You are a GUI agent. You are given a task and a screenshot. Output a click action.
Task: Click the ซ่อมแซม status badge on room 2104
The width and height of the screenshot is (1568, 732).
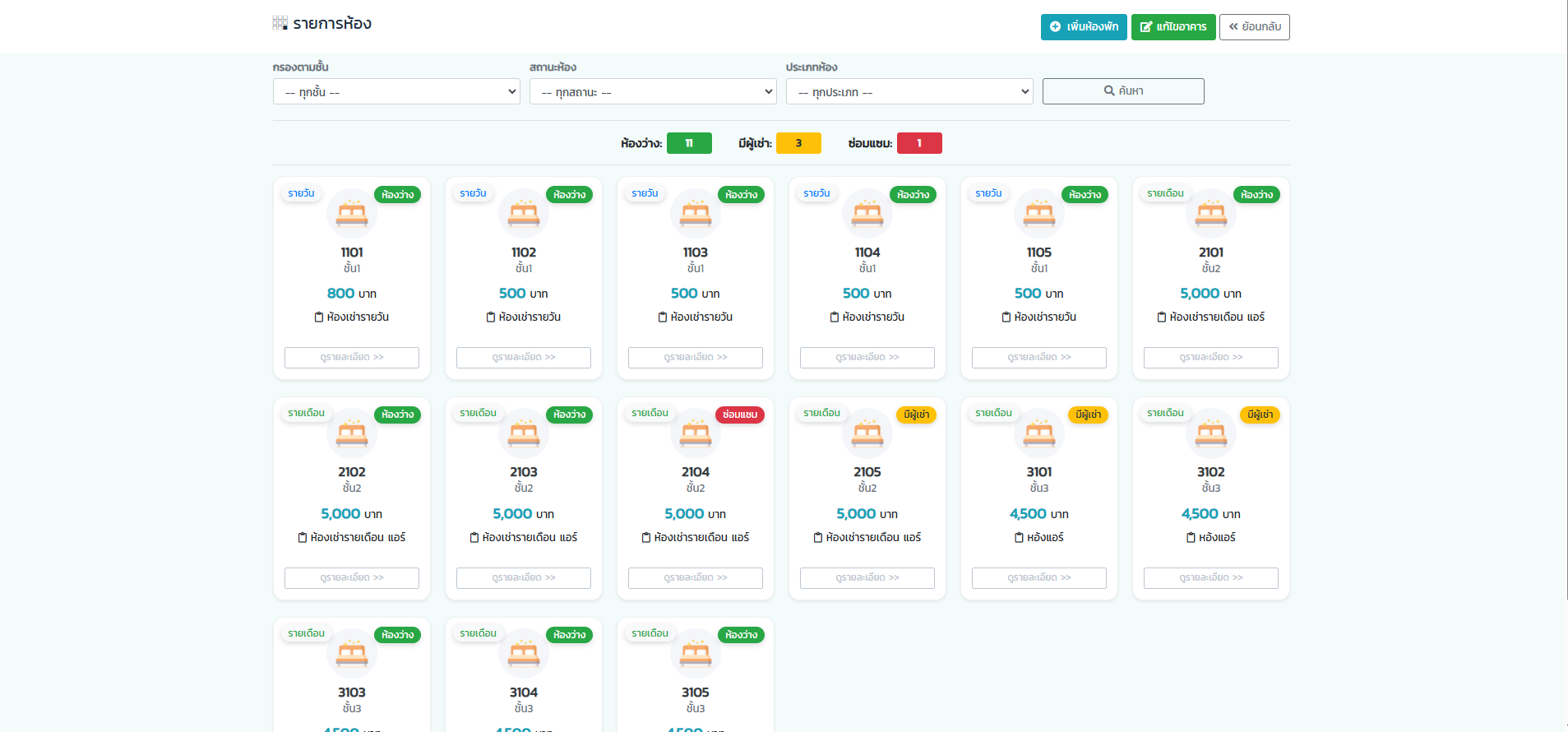[x=740, y=415]
